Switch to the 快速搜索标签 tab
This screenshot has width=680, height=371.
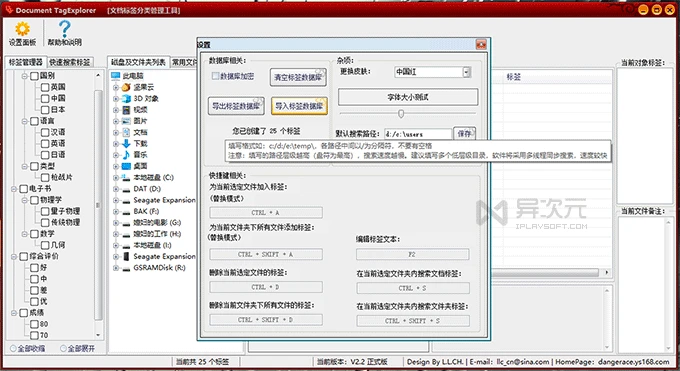tap(70, 62)
